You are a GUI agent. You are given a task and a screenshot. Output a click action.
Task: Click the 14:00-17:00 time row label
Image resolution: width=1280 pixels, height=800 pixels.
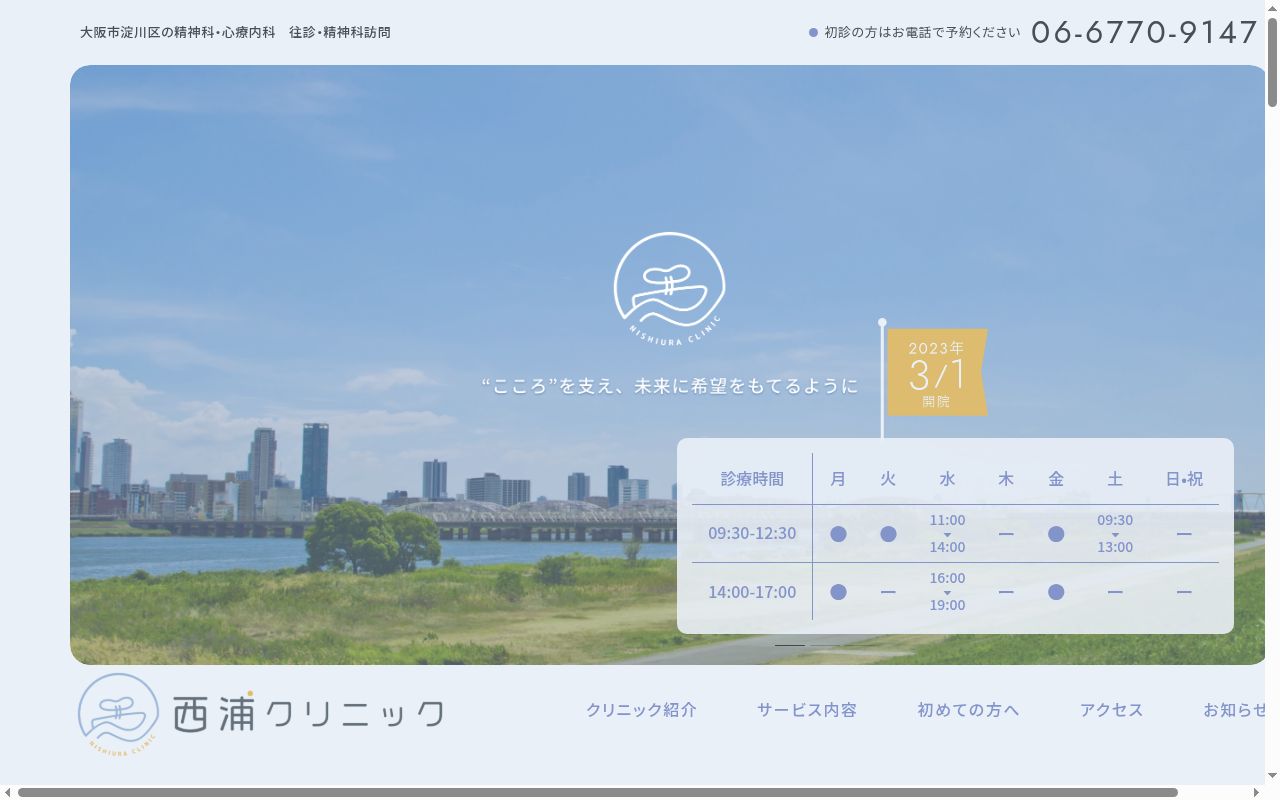coord(752,592)
